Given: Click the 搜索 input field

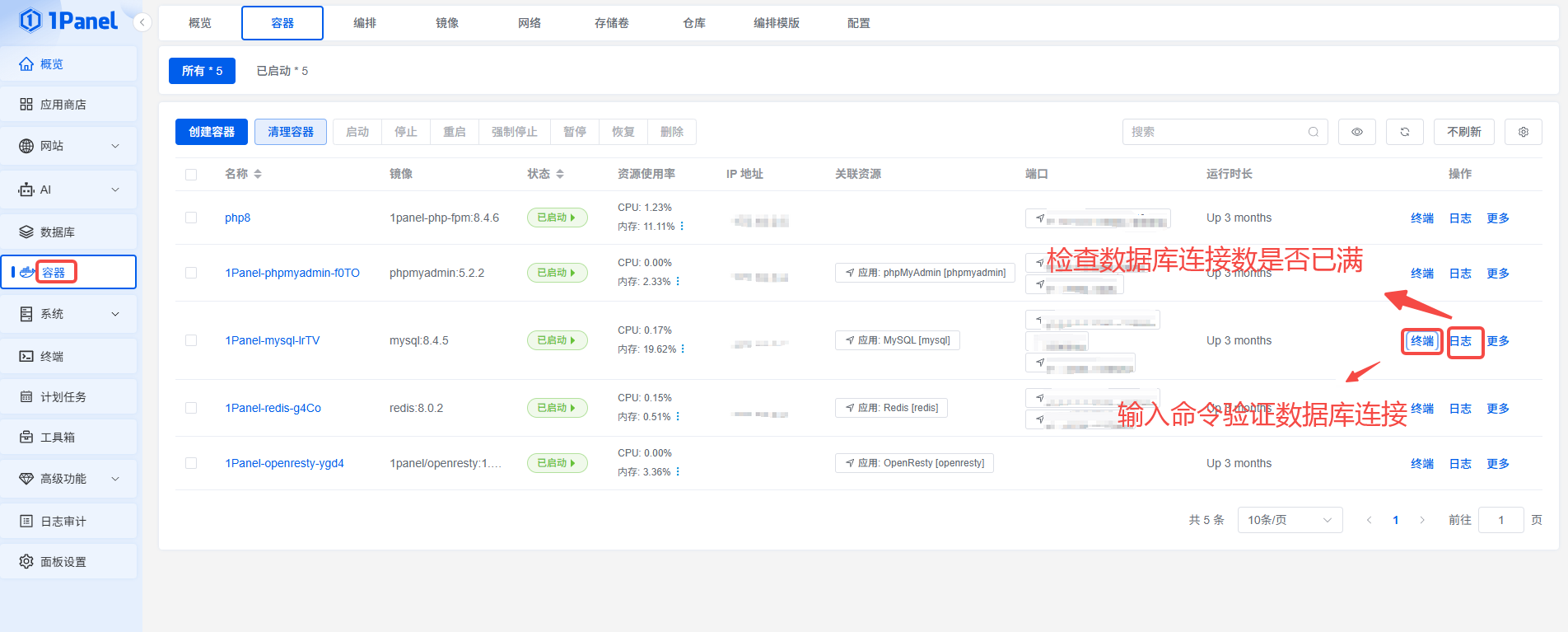Looking at the screenshot, I should point(1215,132).
